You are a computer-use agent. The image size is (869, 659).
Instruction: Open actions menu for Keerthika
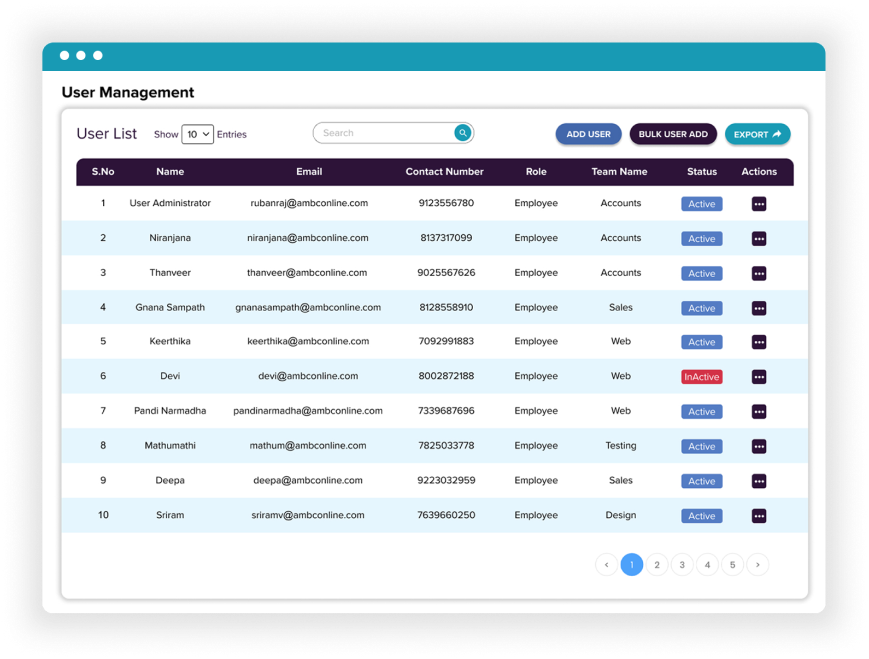759,341
